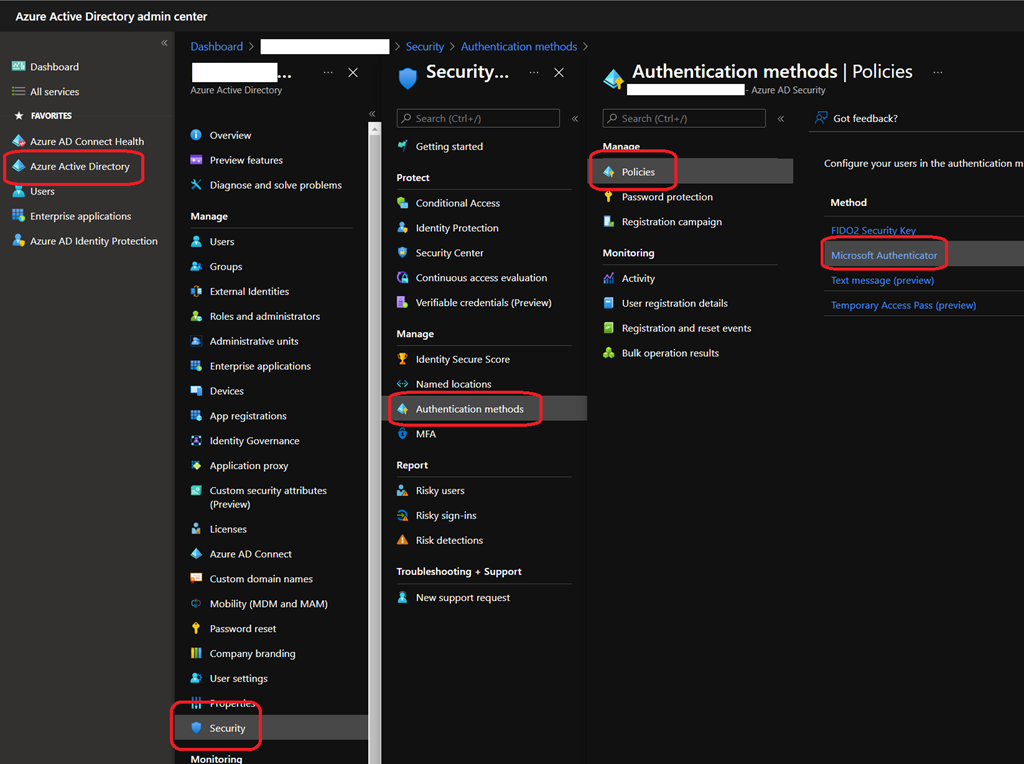Open the Registration campaign menu item

click(x=671, y=222)
